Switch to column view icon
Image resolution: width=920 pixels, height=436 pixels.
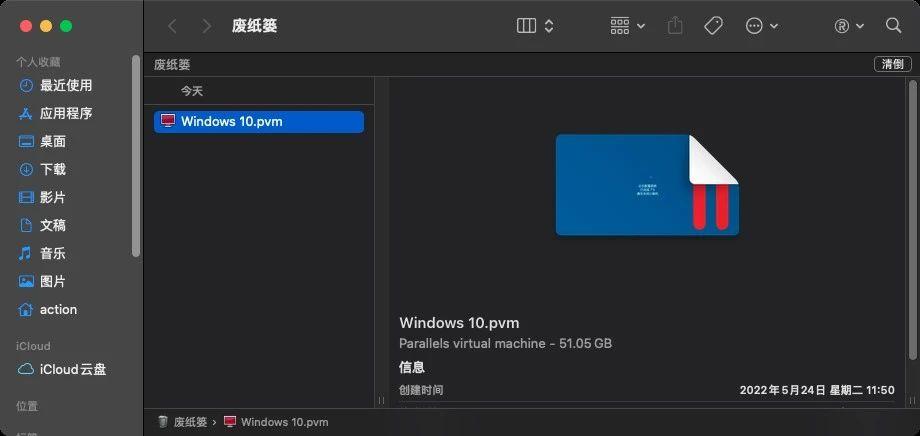pos(526,26)
